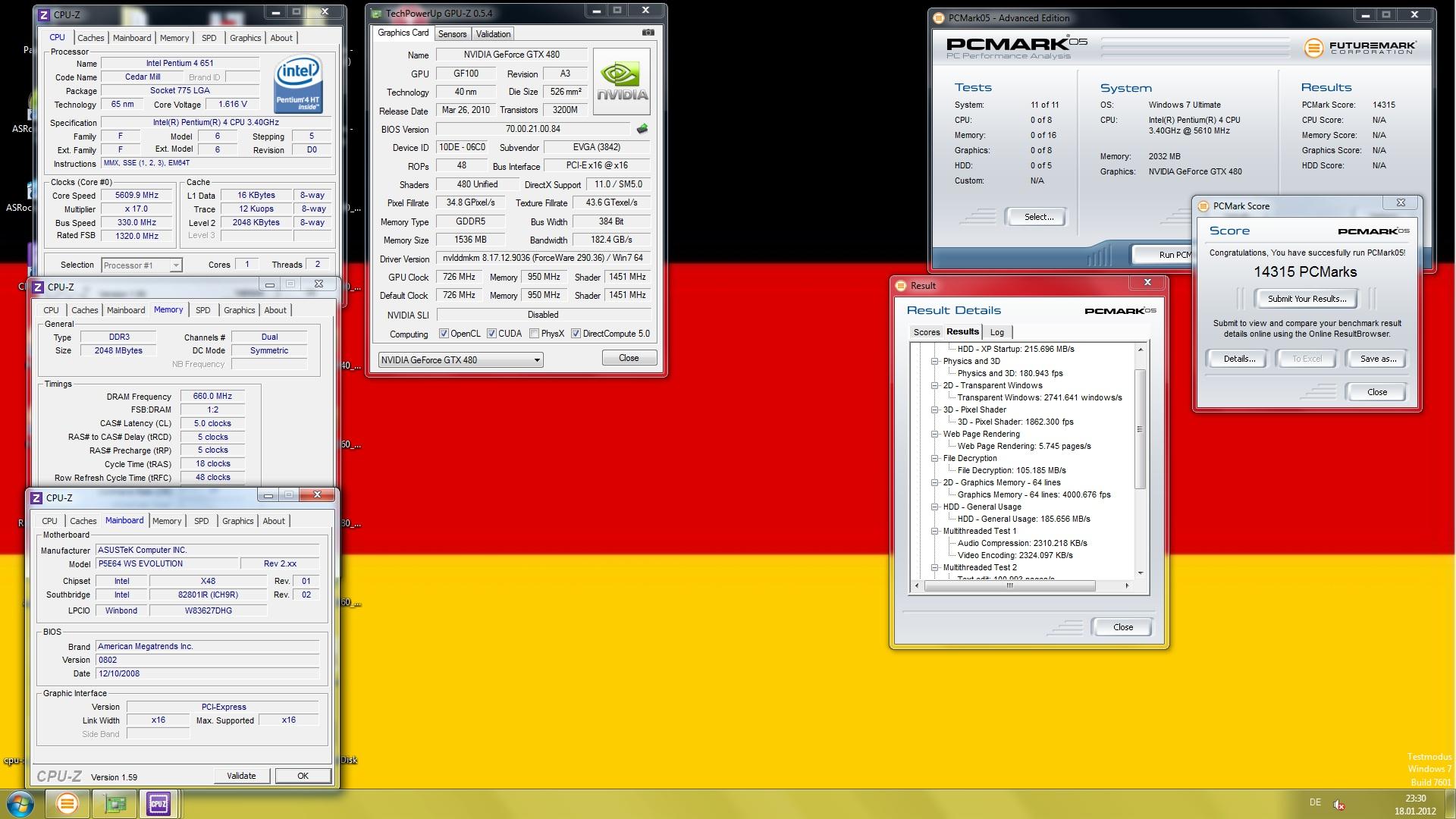Open the Caches tab in the top CPU-Z window

90,38
